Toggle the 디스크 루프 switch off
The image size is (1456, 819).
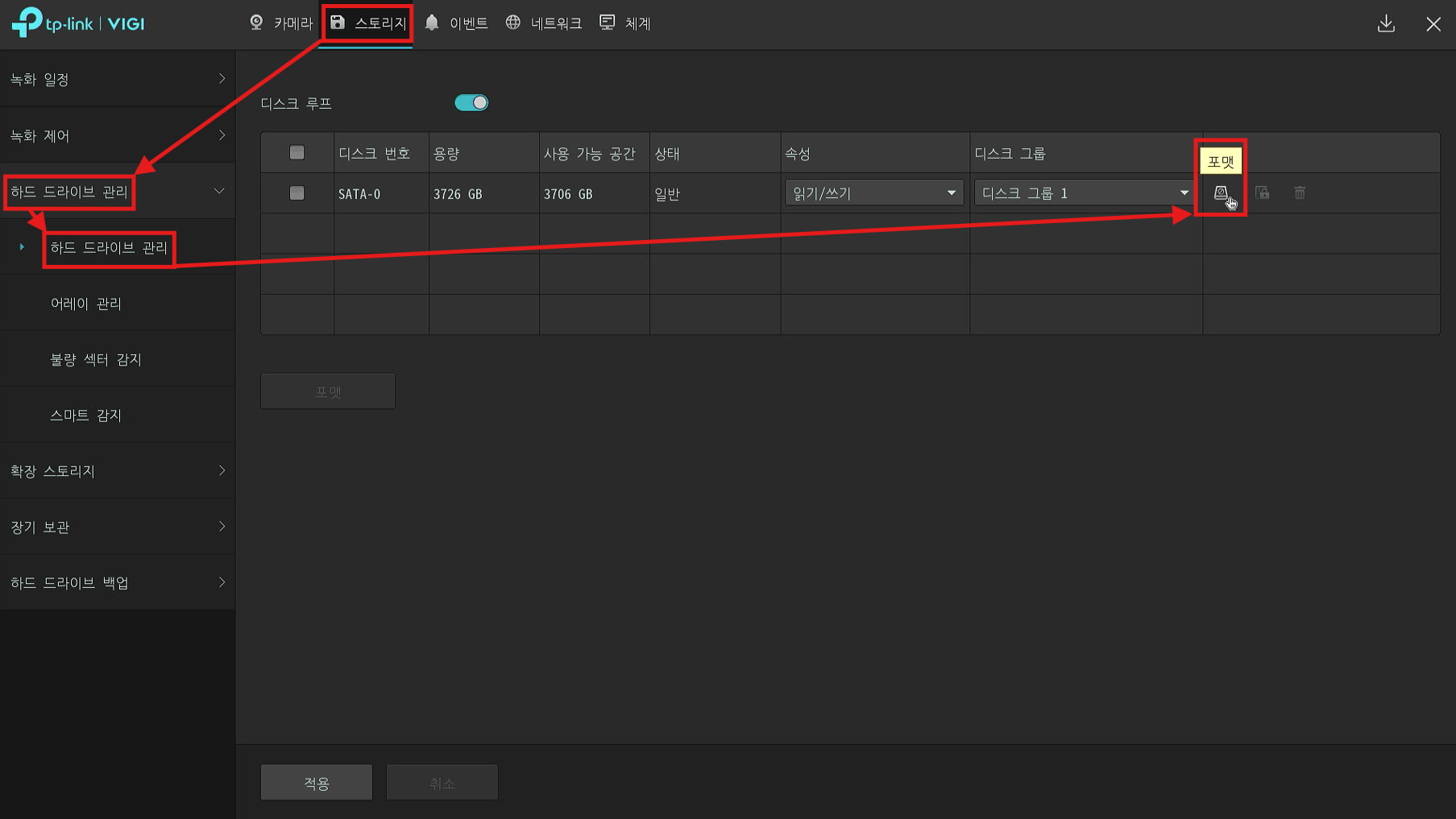[471, 103]
